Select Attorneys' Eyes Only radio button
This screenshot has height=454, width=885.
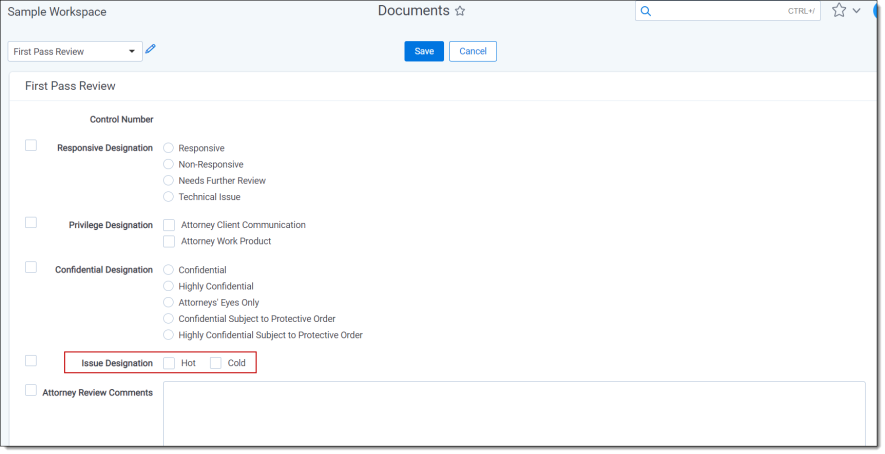tap(169, 302)
